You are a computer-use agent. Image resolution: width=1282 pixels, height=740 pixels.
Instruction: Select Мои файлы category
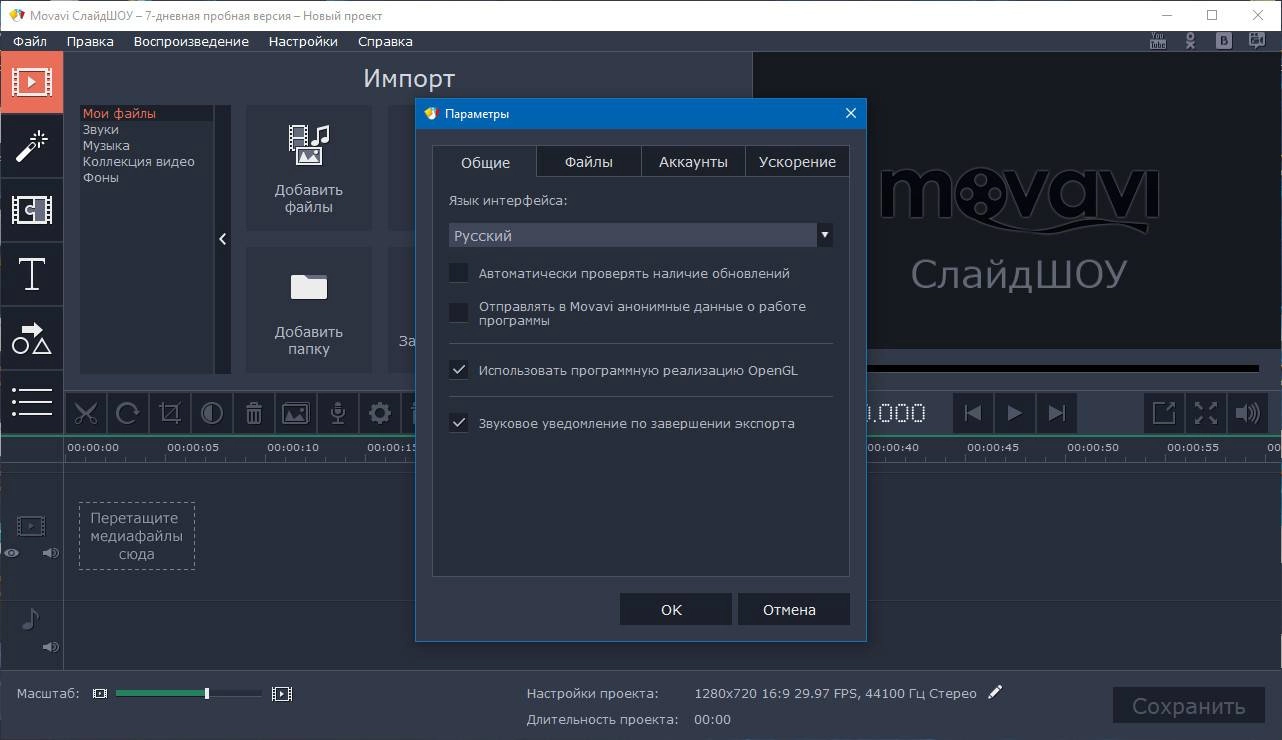click(146, 113)
